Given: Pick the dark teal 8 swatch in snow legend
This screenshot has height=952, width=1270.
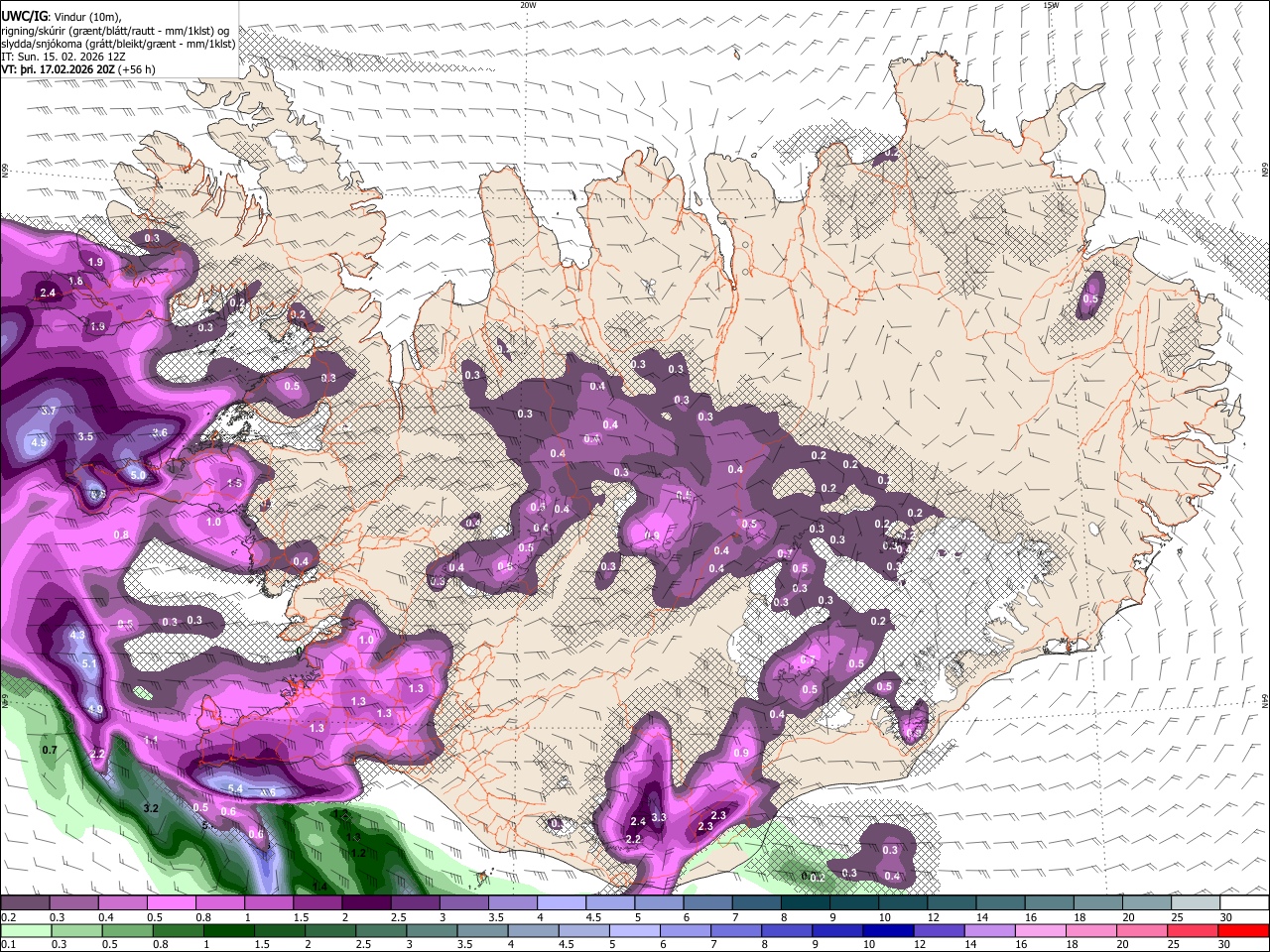Looking at the screenshot, I should 805,903.
